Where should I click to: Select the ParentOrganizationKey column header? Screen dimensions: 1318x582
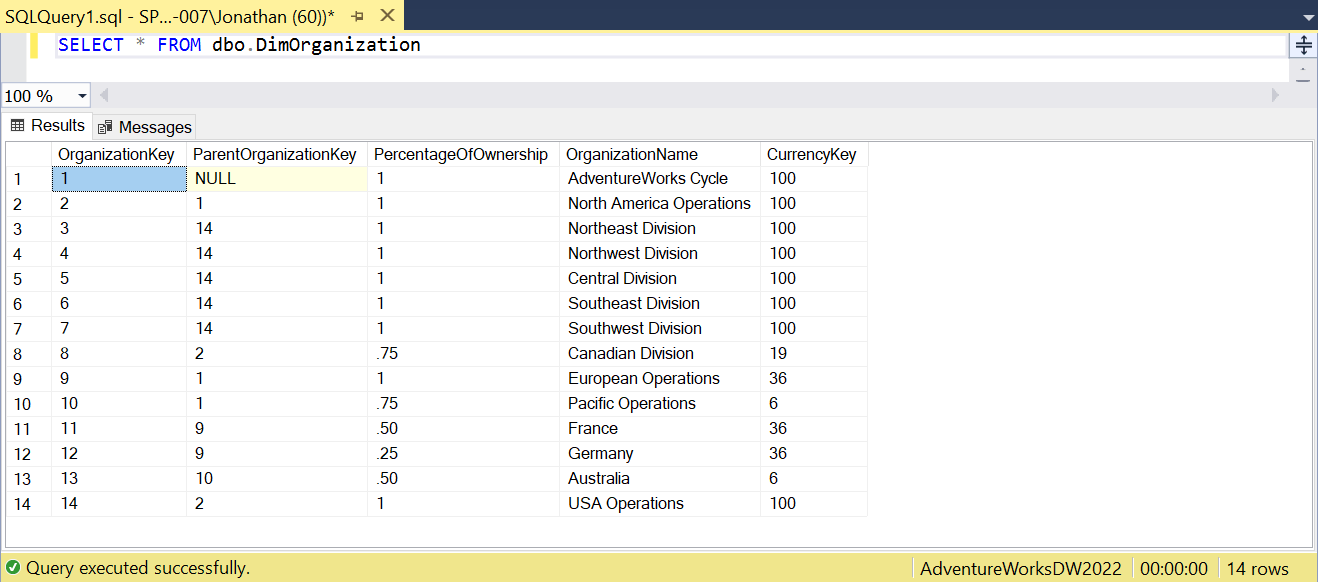[275, 154]
